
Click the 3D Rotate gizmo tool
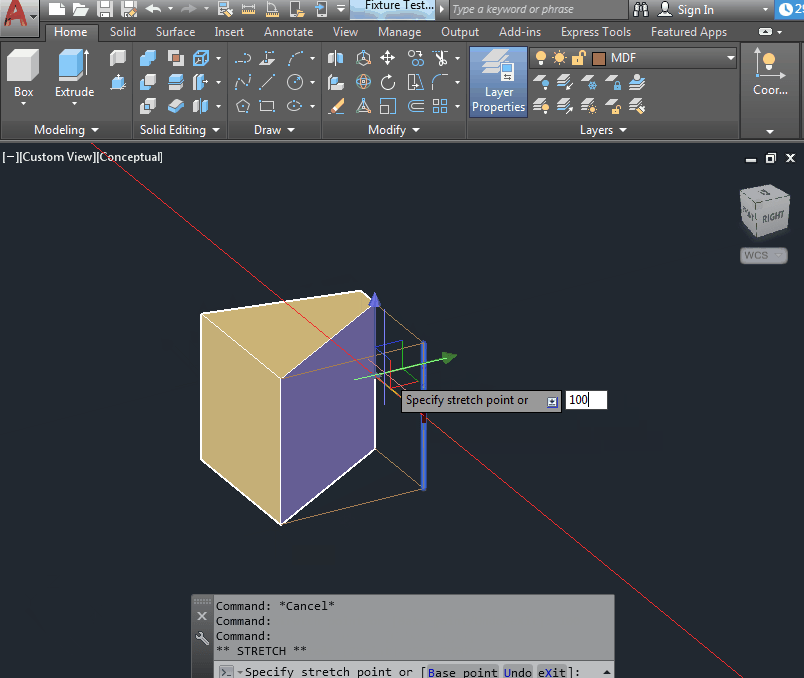pyautogui.click(x=363, y=82)
